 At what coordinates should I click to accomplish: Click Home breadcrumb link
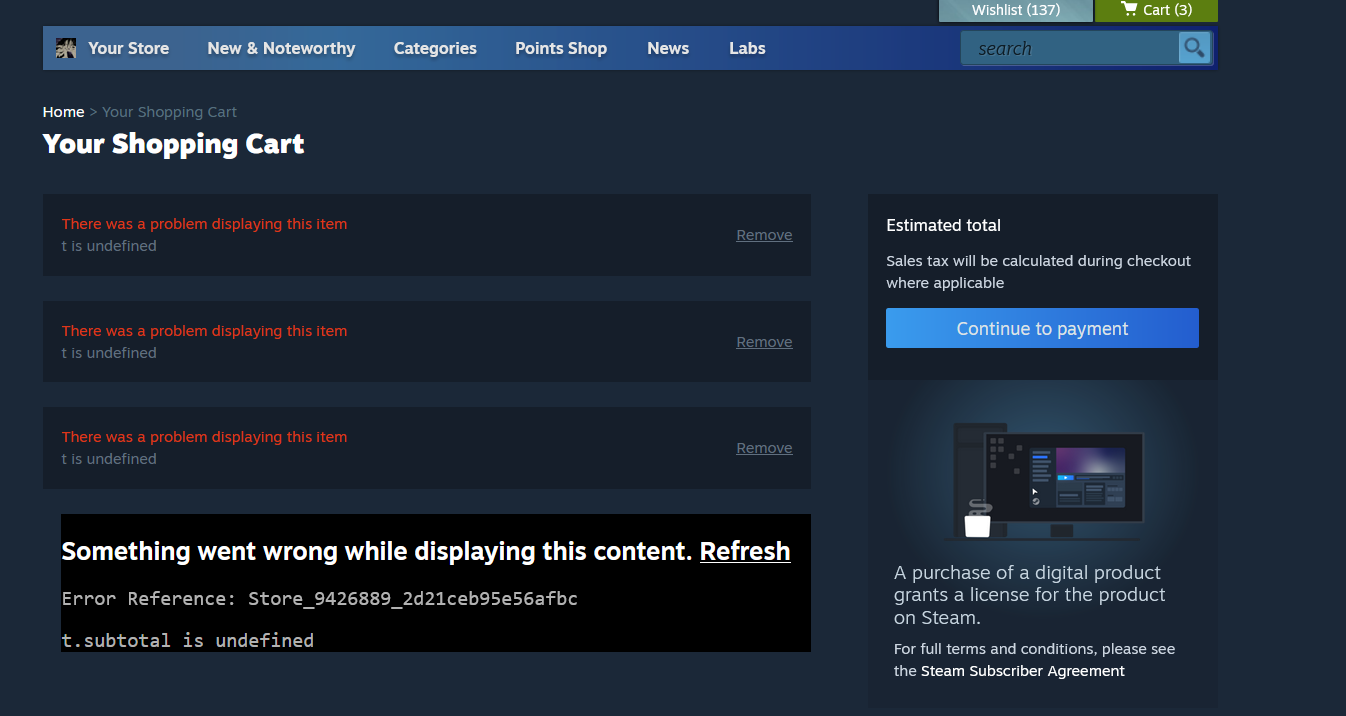click(x=63, y=112)
